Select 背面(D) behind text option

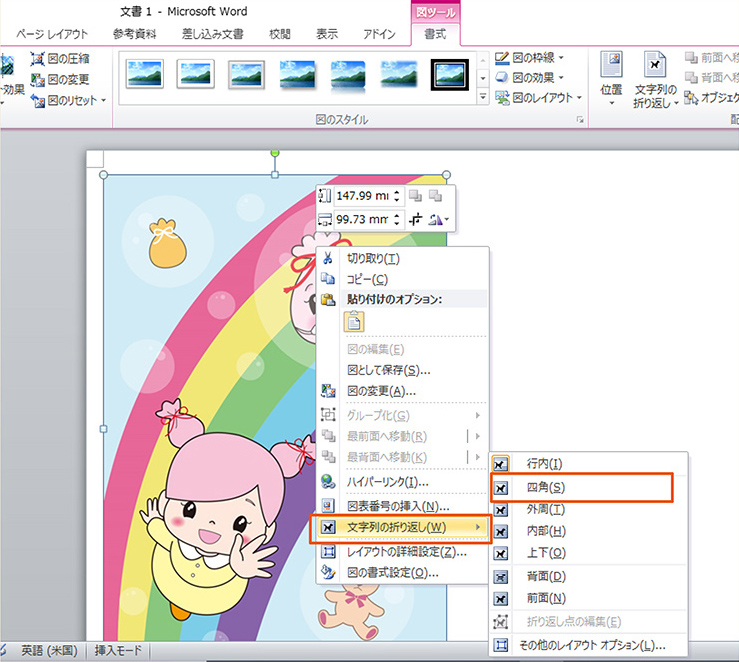point(588,576)
